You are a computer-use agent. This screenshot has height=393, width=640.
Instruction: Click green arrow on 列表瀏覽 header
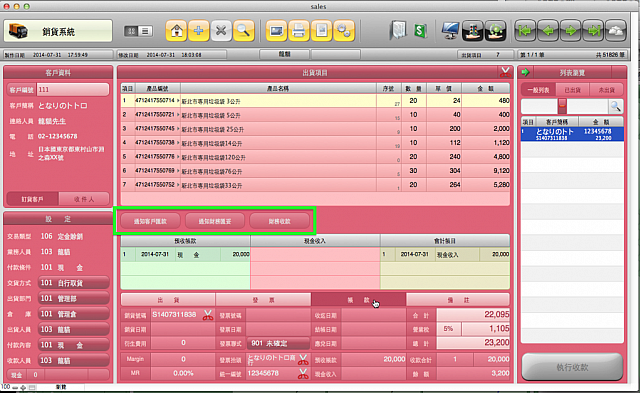(526, 72)
